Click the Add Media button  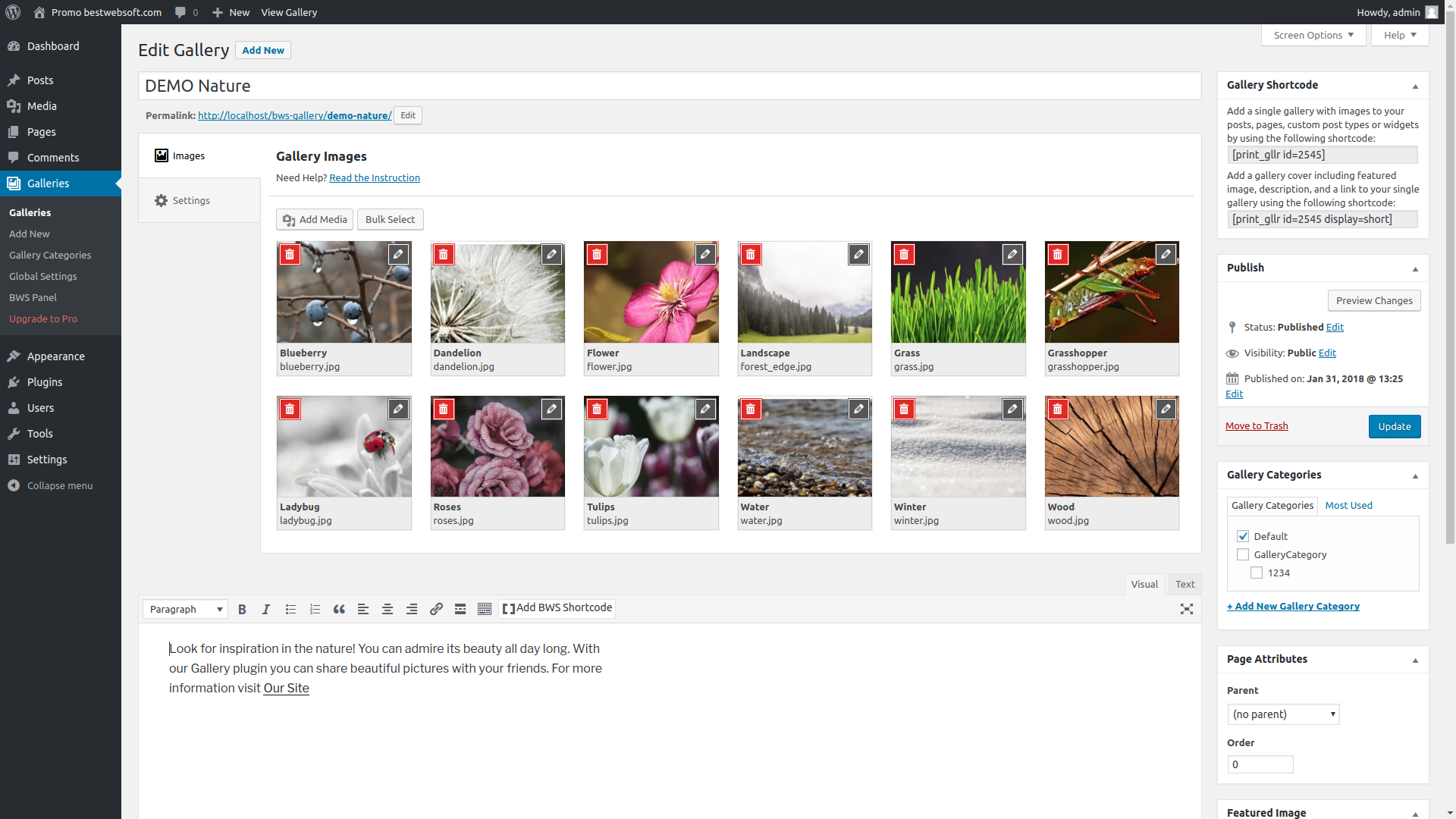tap(314, 219)
